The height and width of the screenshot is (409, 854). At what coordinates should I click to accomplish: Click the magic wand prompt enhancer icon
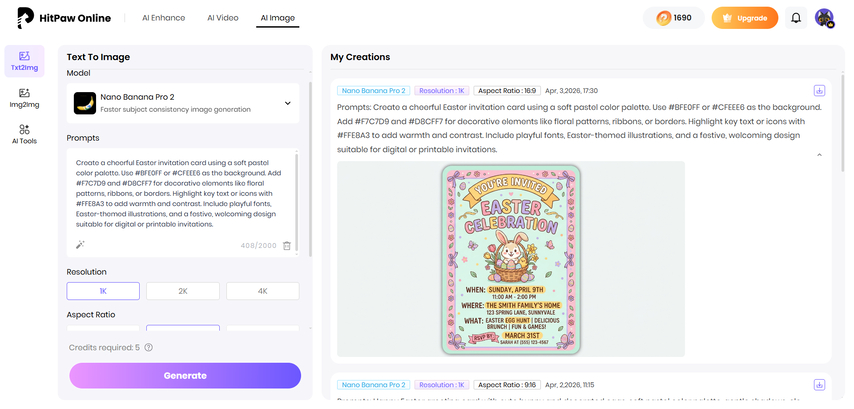(81, 244)
